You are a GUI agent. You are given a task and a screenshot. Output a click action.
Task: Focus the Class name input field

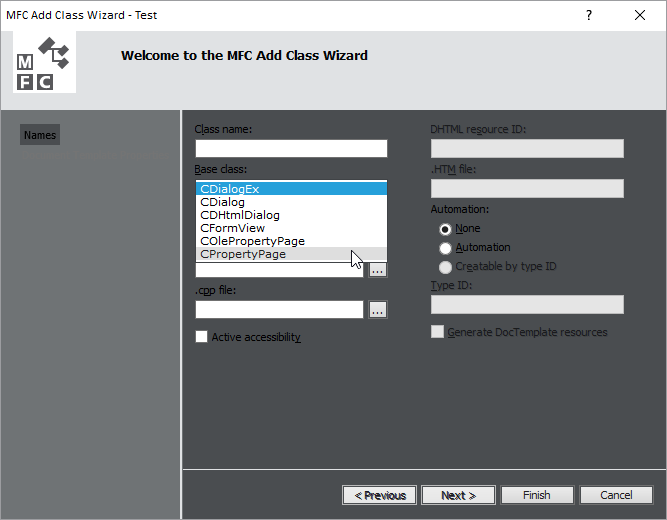tap(291, 149)
